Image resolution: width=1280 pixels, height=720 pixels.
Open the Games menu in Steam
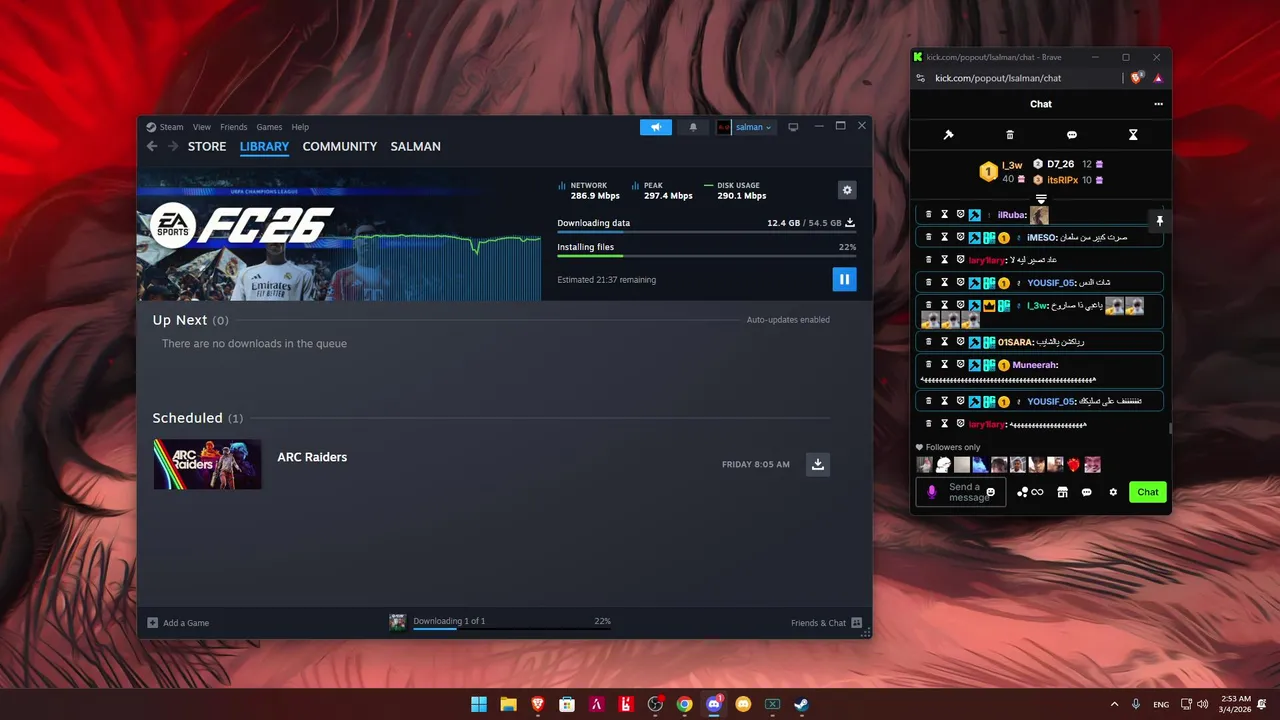point(269,127)
